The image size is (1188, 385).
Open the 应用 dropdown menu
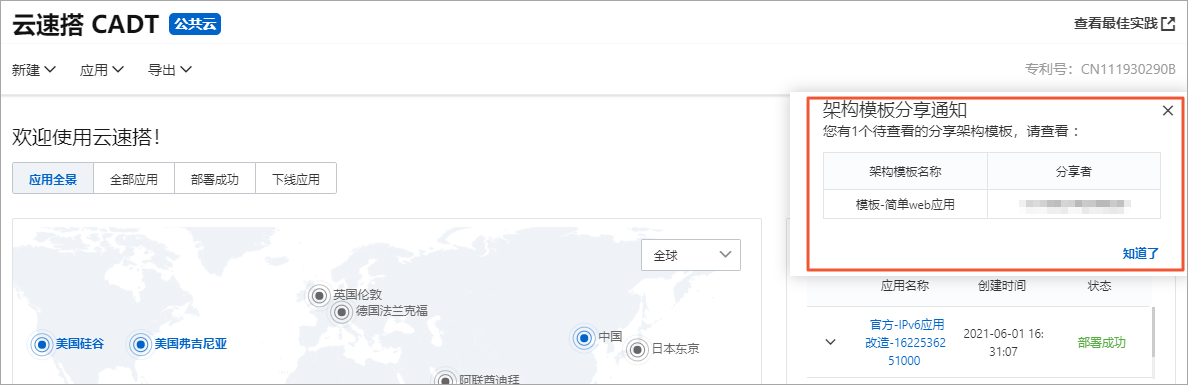click(x=102, y=70)
